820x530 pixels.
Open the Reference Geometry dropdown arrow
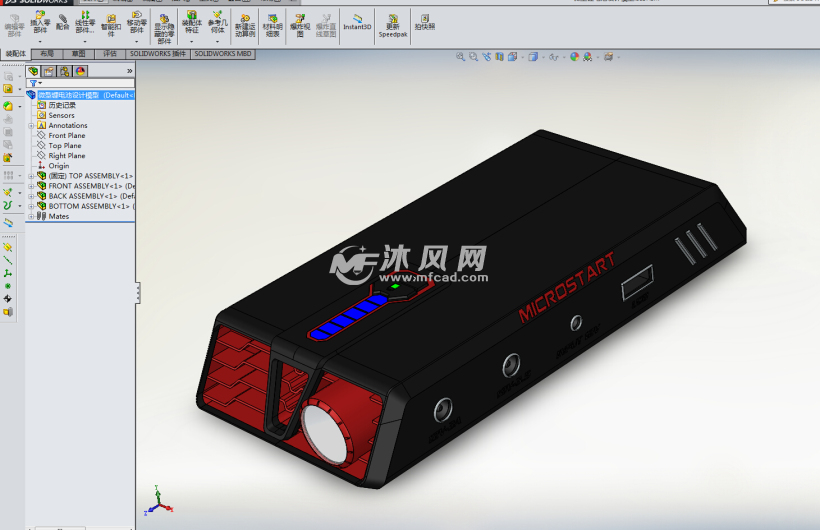[x=218, y=42]
